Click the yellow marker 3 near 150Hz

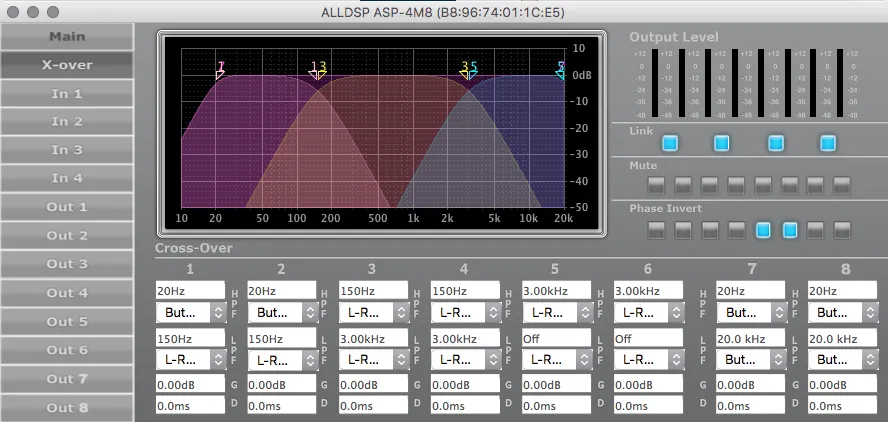click(x=322, y=69)
